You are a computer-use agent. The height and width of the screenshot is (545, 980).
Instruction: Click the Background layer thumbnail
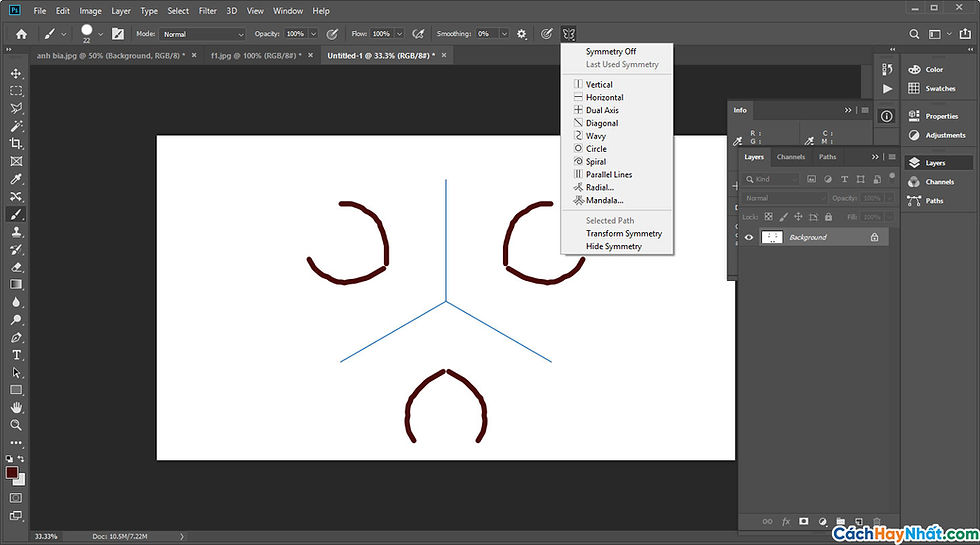tap(772, 238)
